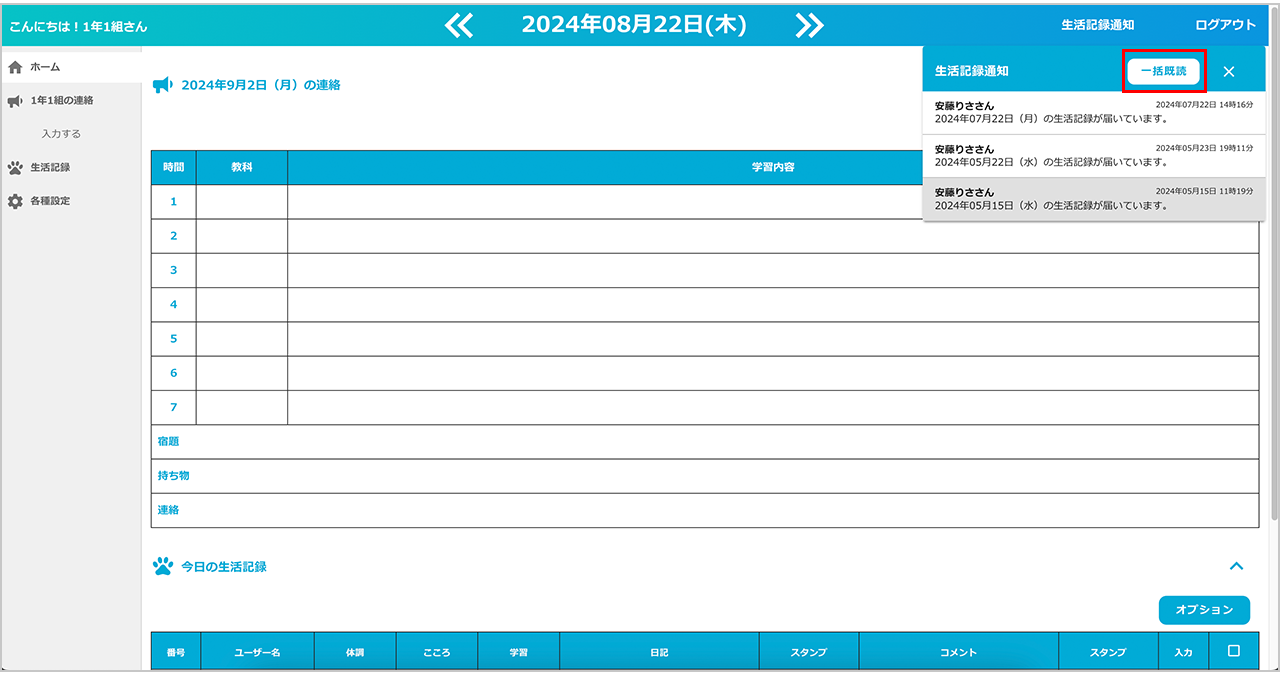Go to previous day with double-left arrow

click(459, 26)
